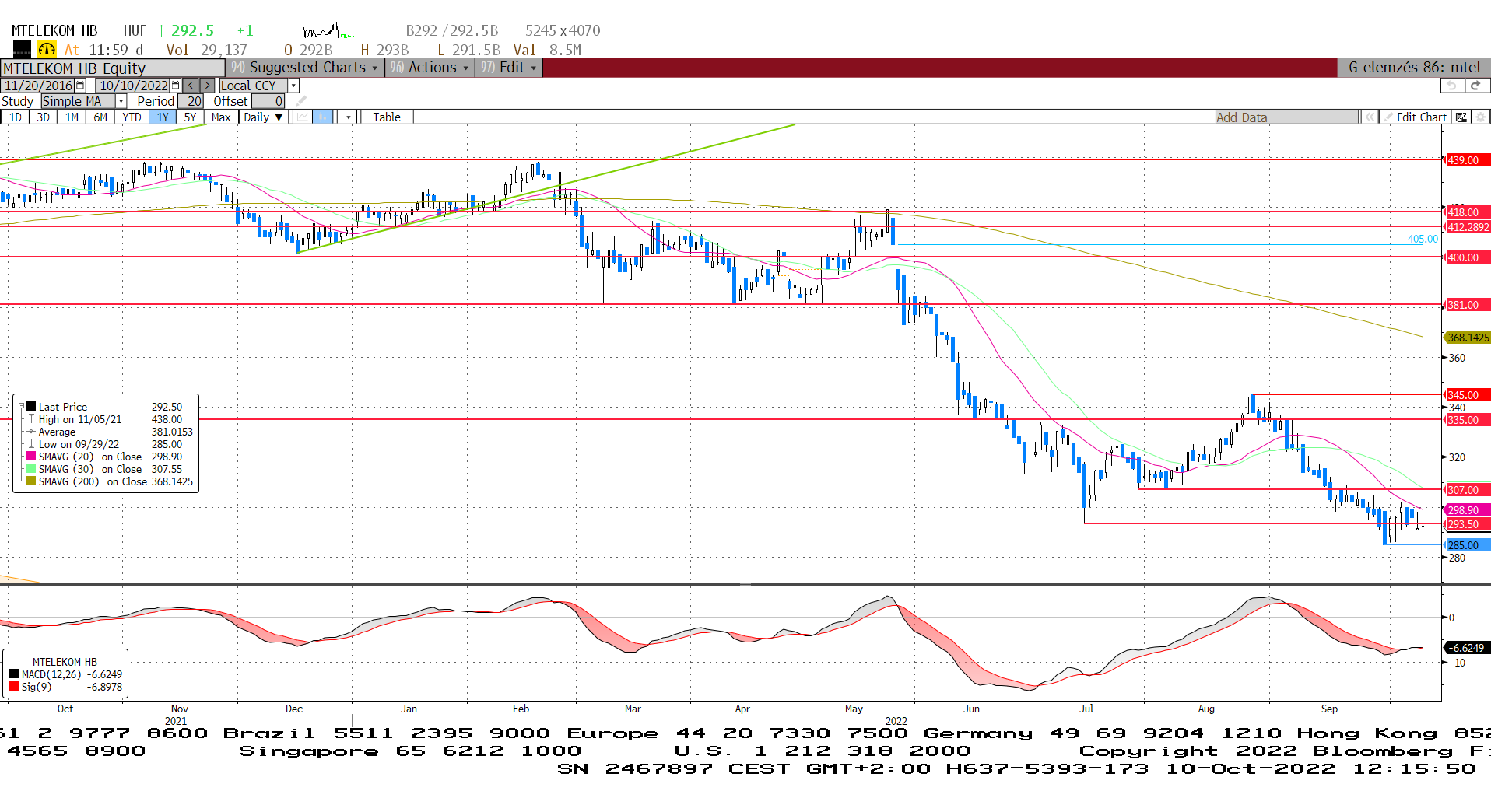The image size is (1491, 812).
Task: Open the Actions dropdown menu
Action: tap(429, 68)
